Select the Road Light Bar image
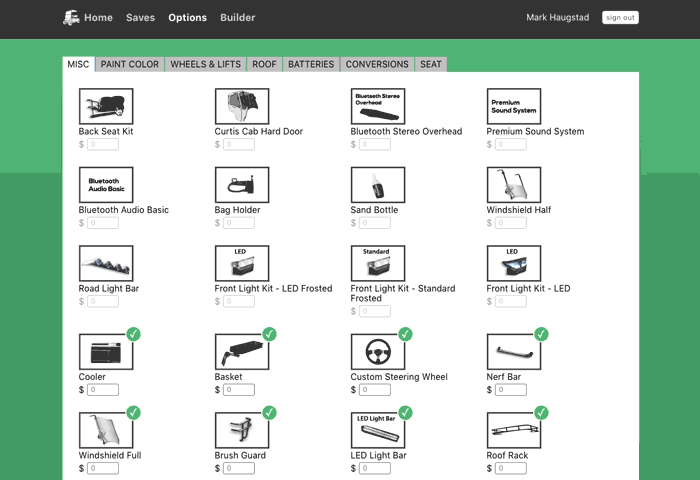 coord(106,263)
